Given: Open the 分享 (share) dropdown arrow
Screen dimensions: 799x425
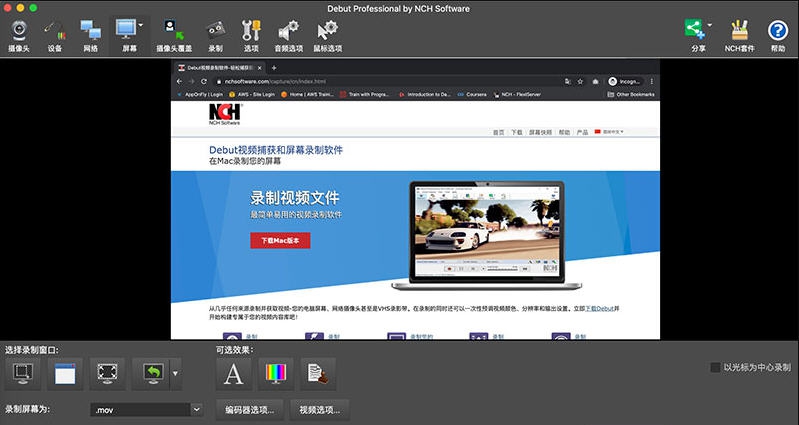Looking at the screenshot, I should 709,25.
